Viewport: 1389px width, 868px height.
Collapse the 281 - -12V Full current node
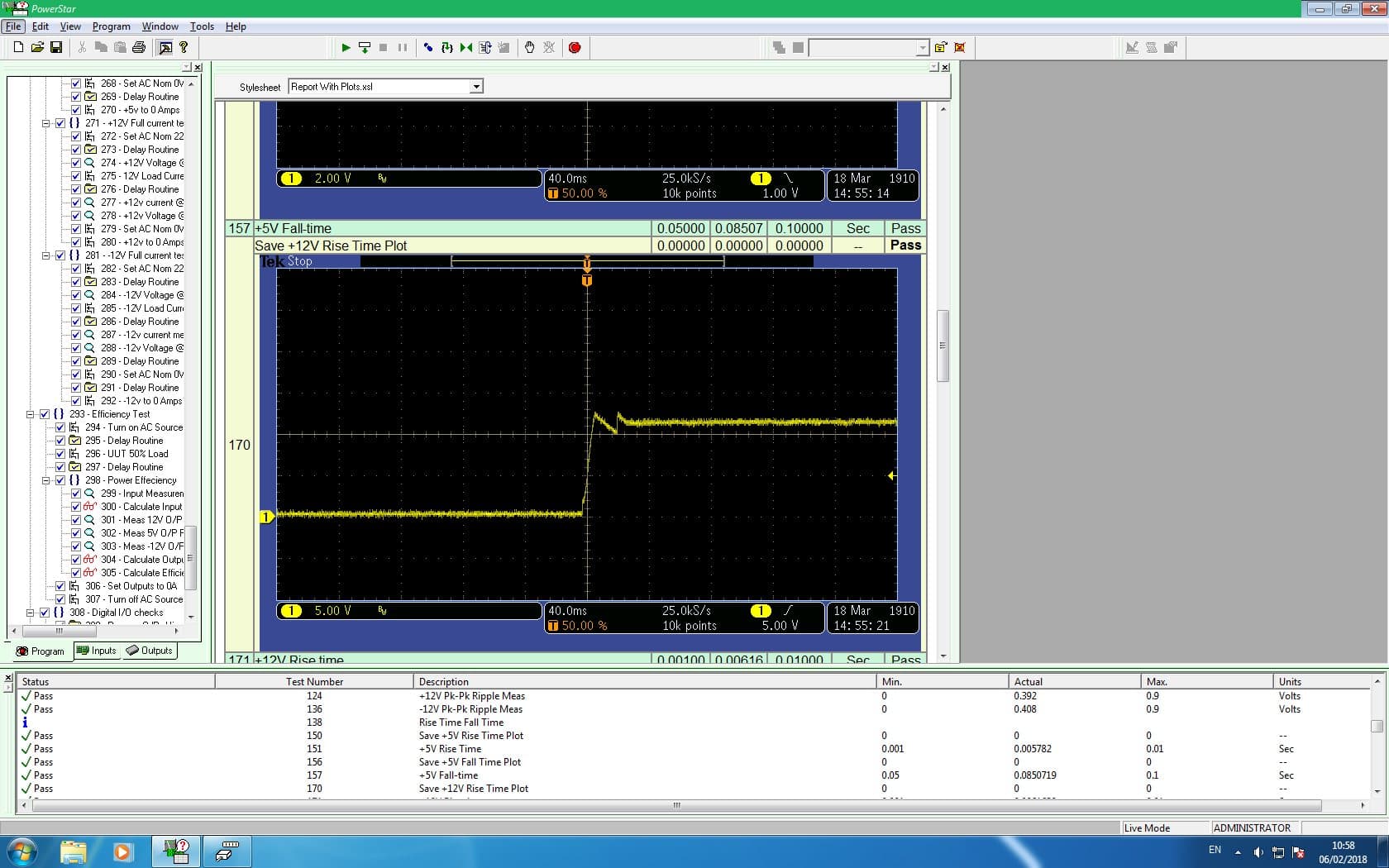click(46, 255)
